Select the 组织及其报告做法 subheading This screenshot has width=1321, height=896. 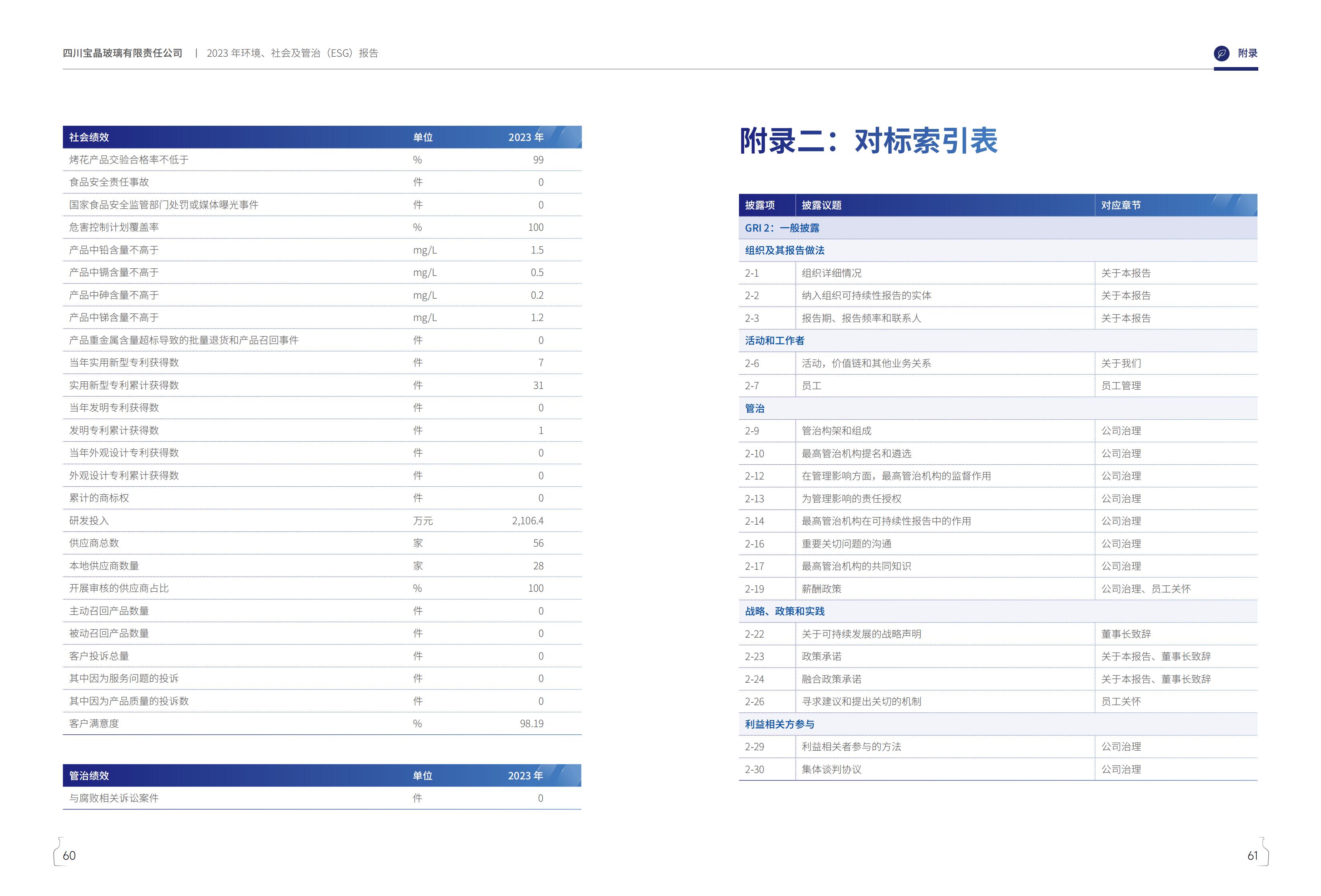(x=785, y=251)
